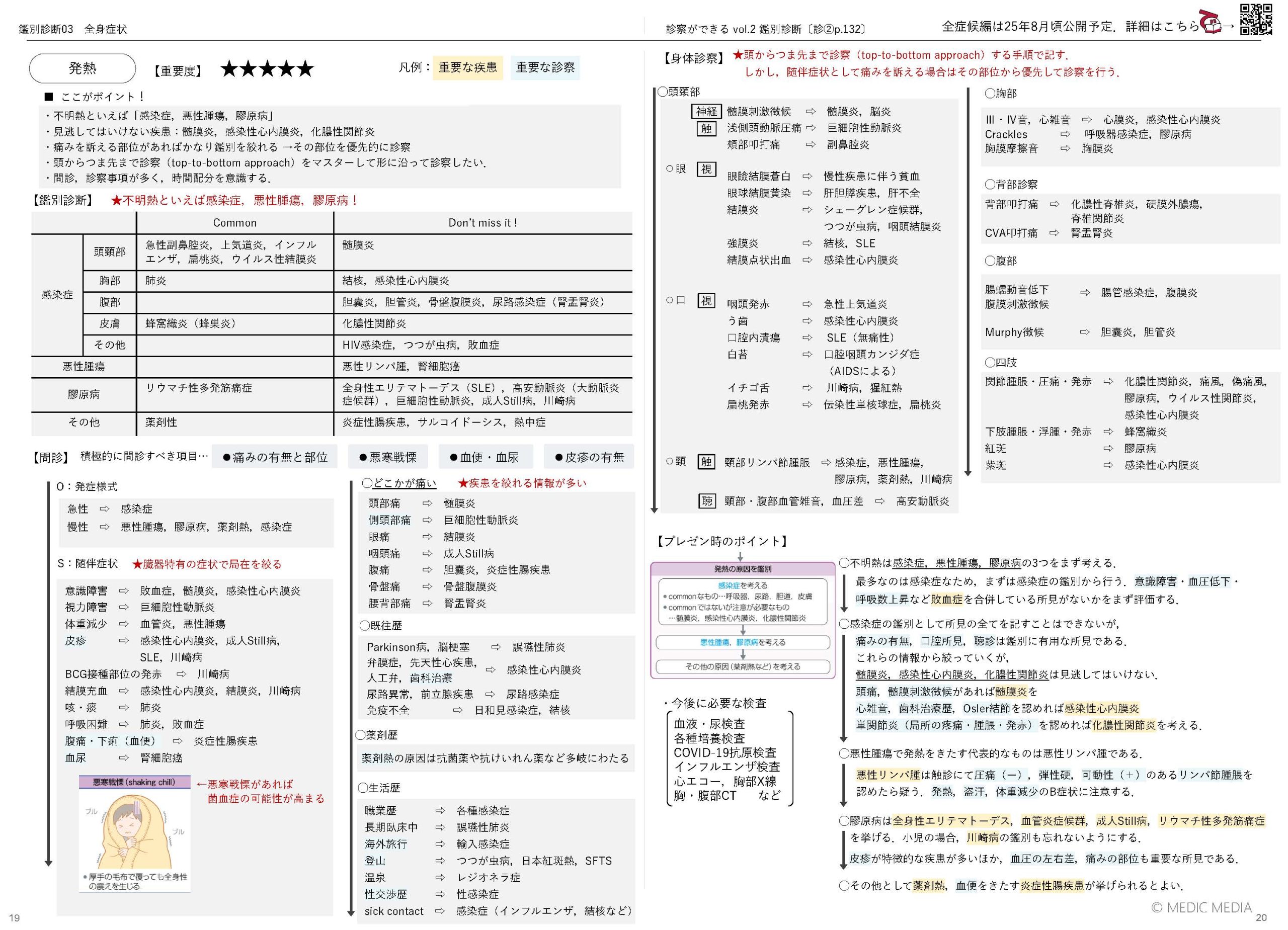Click the 【問診】 section heading
1288x930 pixels.
coord(50,458)
